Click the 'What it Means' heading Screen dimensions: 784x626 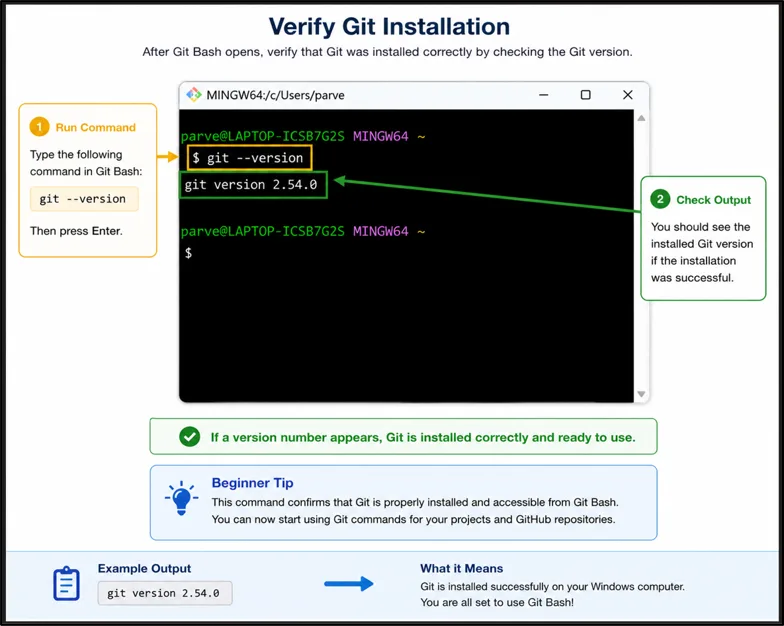462,568
